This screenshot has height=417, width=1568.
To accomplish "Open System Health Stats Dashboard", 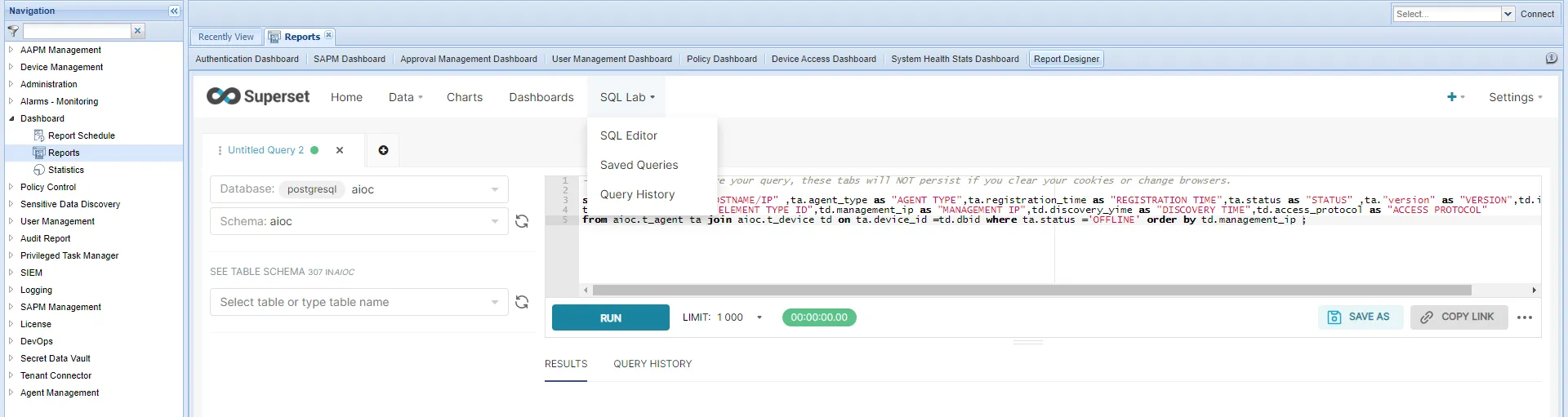I will [955, 59].
